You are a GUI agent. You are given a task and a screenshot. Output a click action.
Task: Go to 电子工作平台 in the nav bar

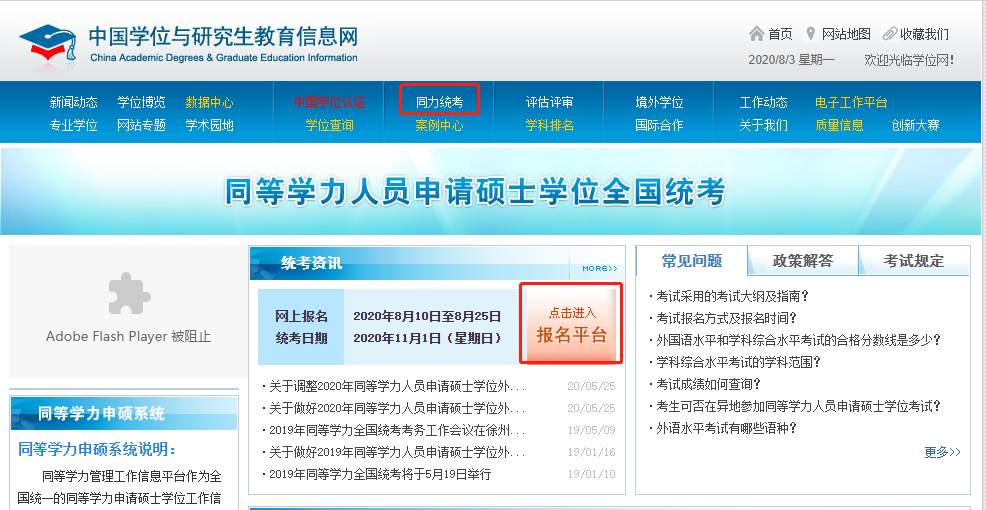(x=850, y=102)
